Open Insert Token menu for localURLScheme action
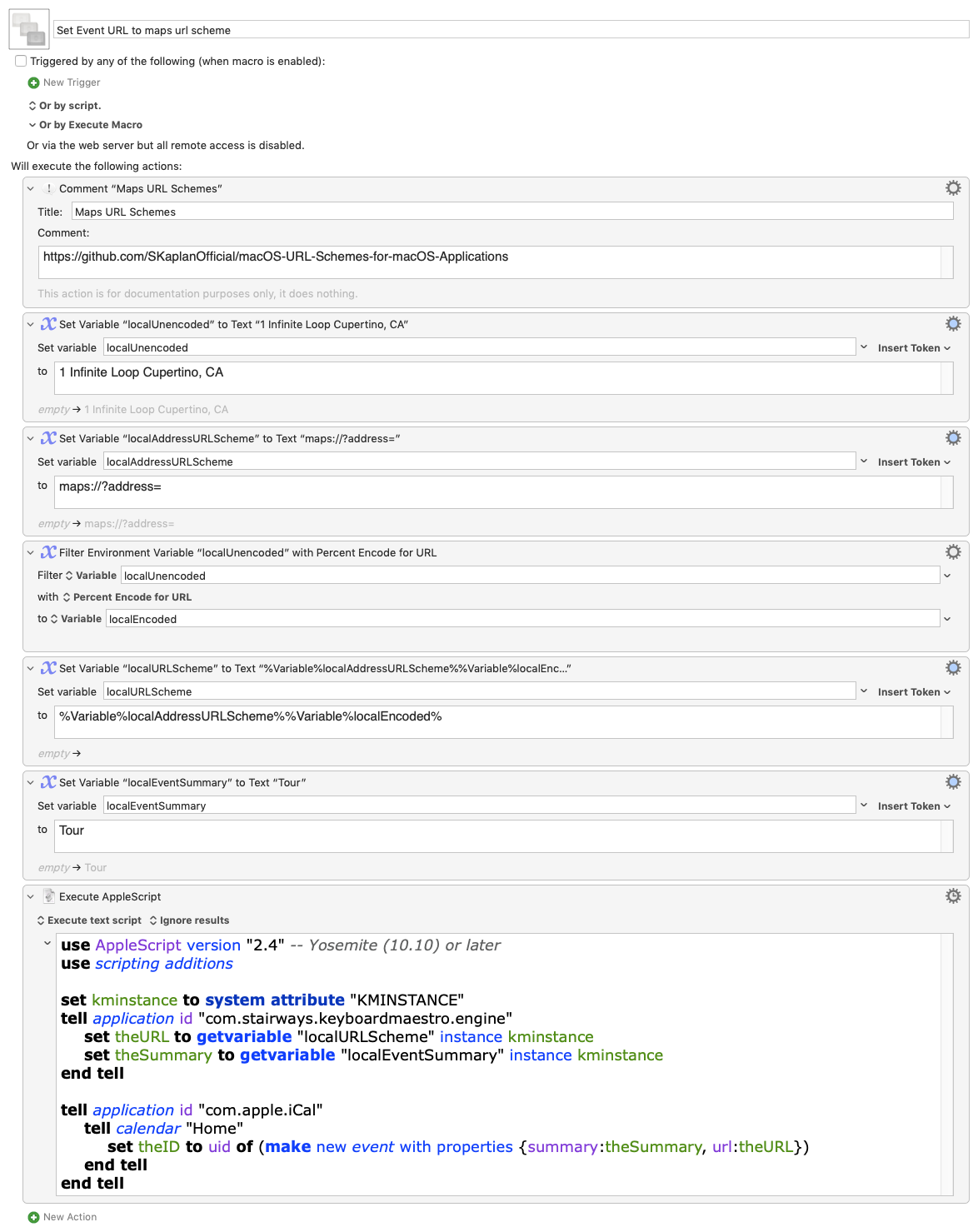 pos(913,692)
